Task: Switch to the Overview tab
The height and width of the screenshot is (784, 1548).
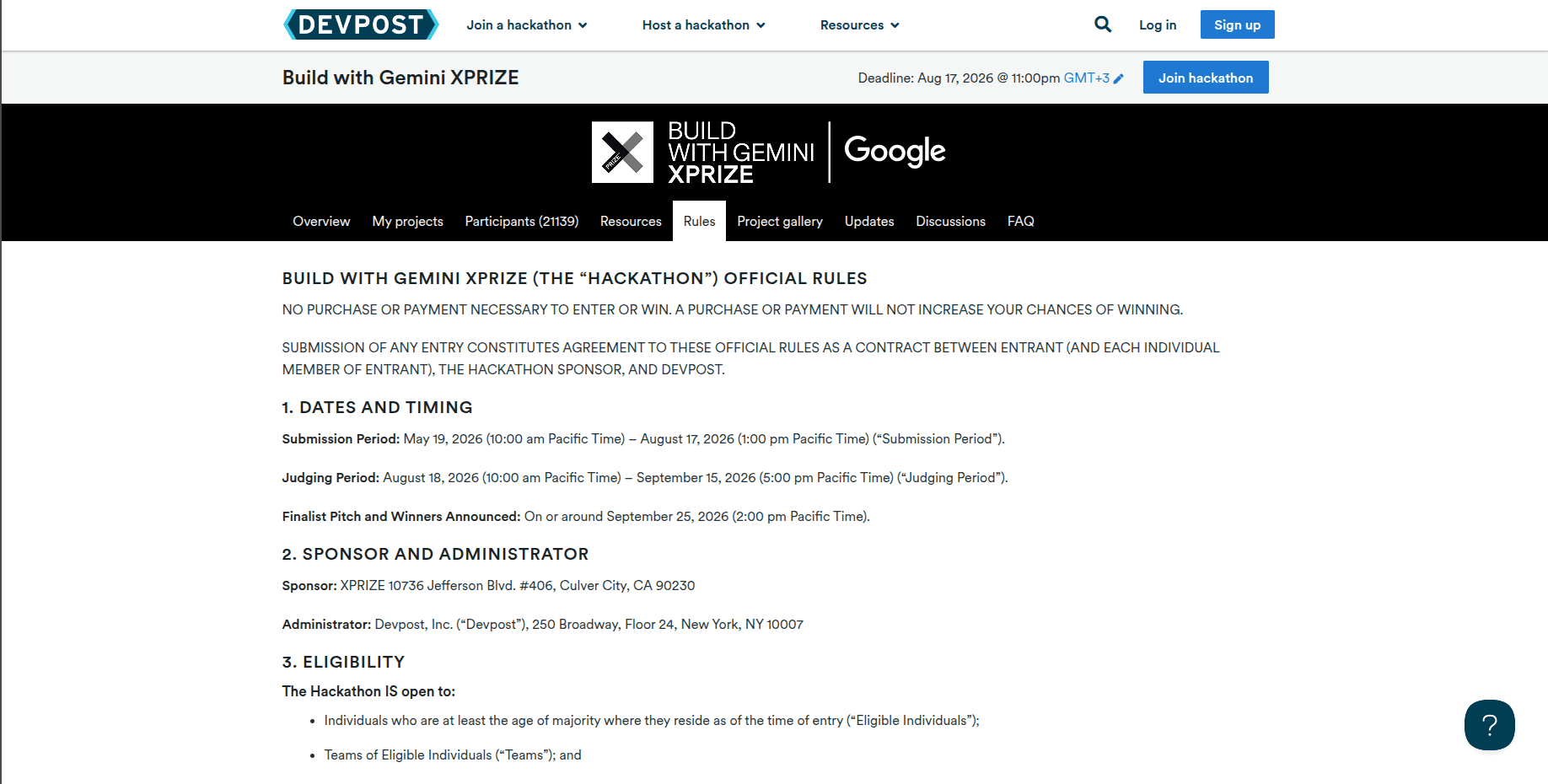Action: tap(321, 221)
